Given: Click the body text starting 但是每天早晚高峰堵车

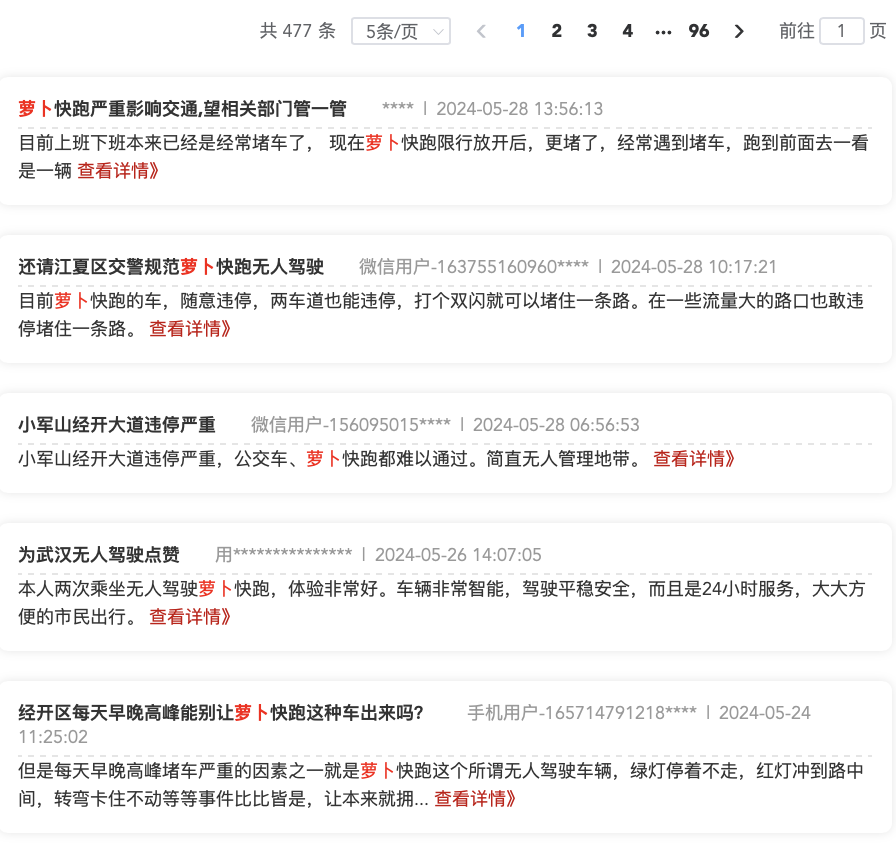Looking at the screenshot, I should point(441,784).
